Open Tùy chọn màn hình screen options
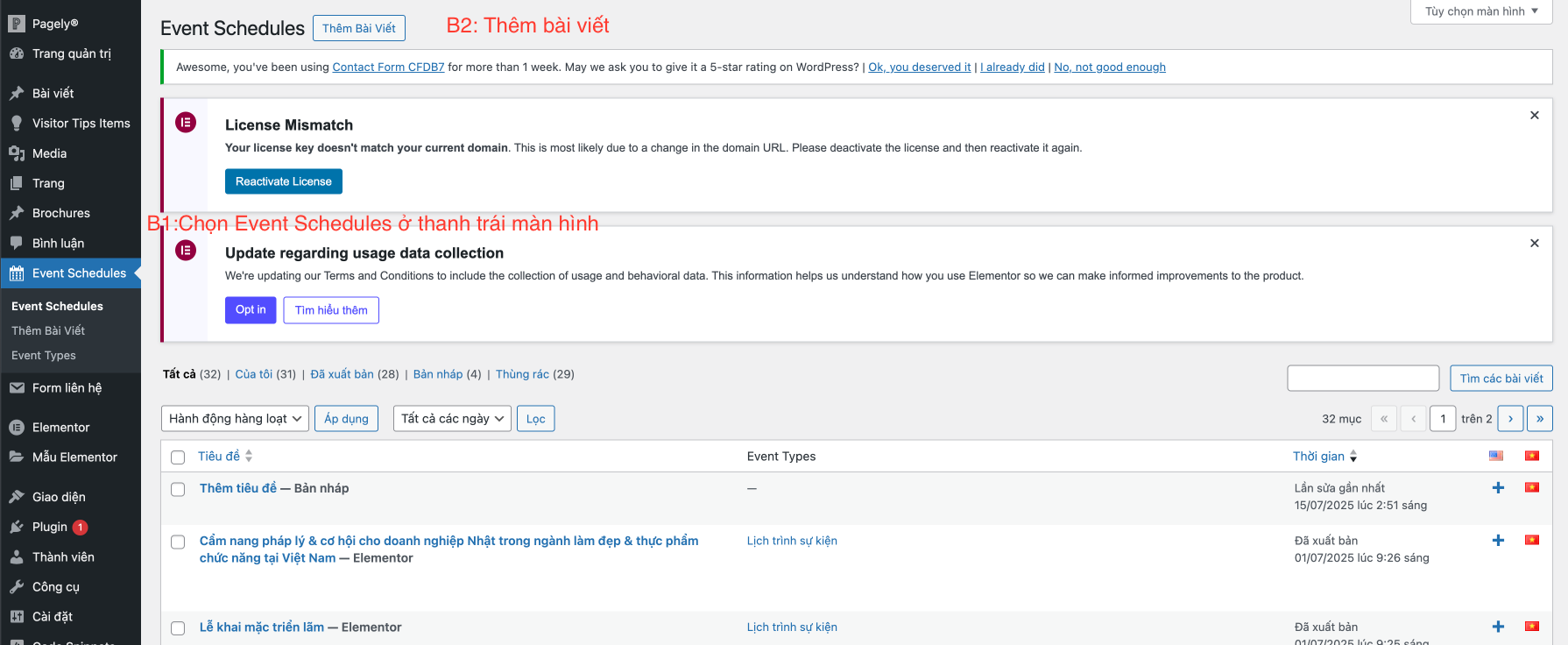 pos(1481,11)
